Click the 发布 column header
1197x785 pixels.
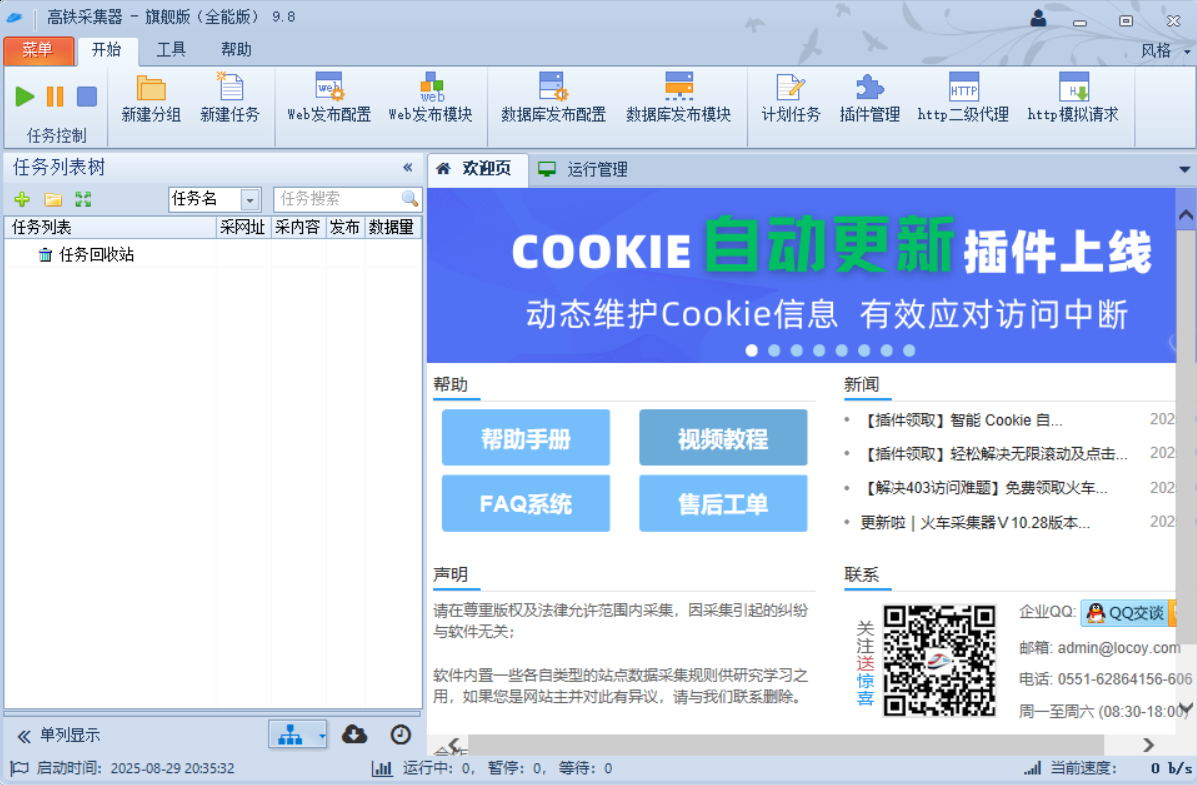pyautogui.click(x=344, y=228)
